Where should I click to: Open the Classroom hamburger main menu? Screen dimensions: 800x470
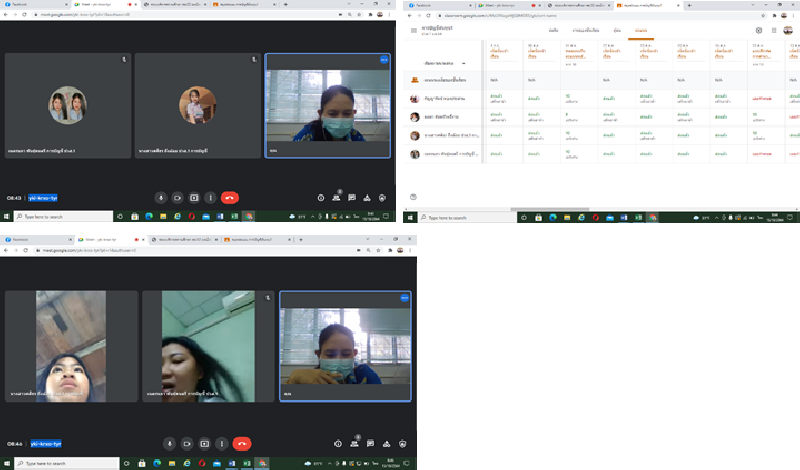click(414, 31)
